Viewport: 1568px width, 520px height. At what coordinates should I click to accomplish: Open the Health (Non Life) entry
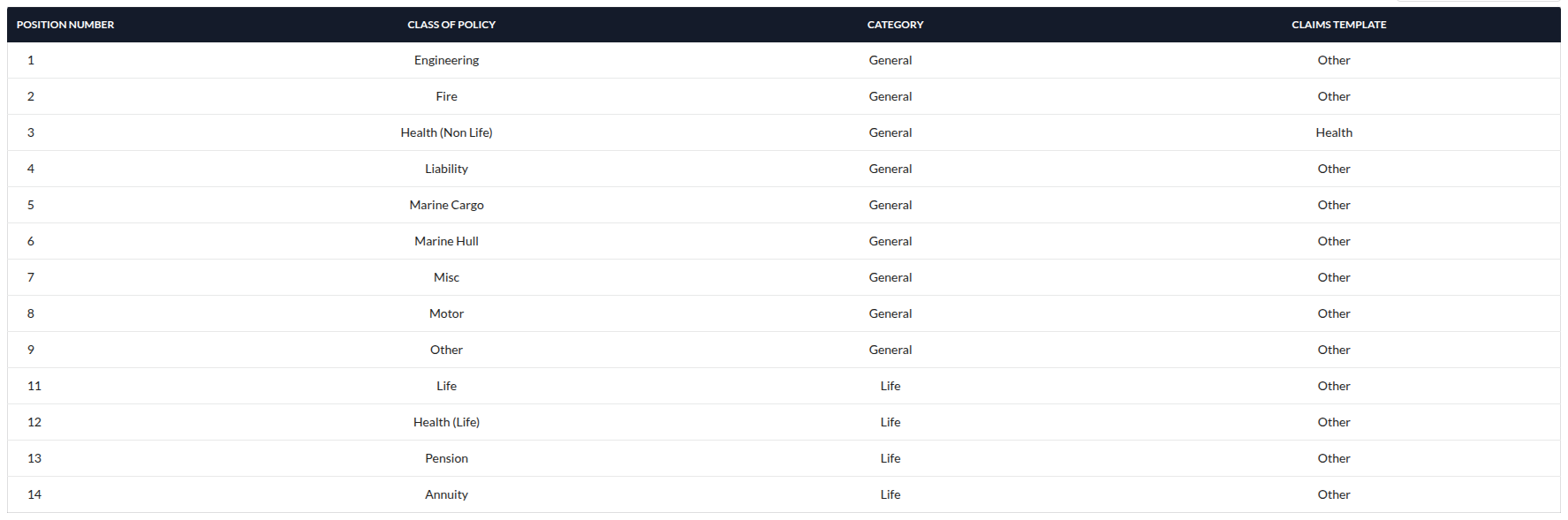[x=446, y=132]
